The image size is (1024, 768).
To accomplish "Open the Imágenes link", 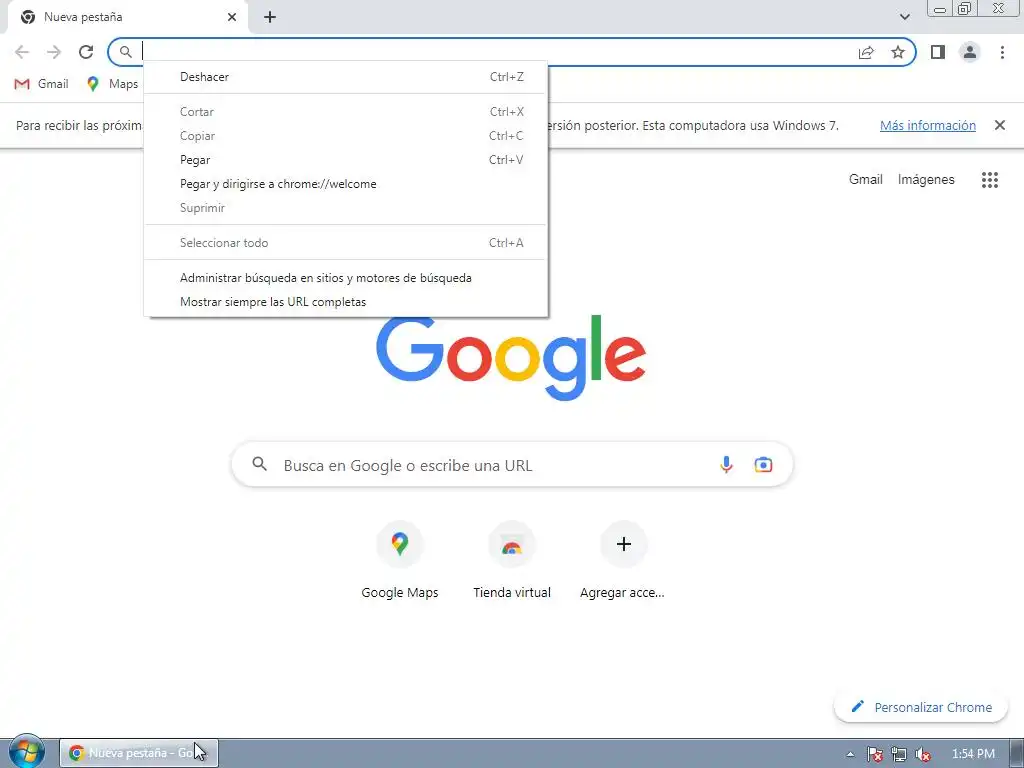I will (925, 180).
